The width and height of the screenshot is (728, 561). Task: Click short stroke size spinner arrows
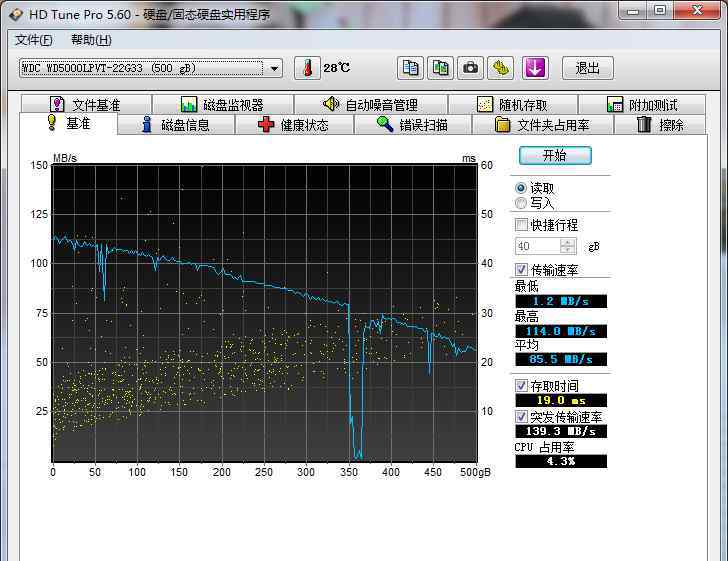point(568,246)
